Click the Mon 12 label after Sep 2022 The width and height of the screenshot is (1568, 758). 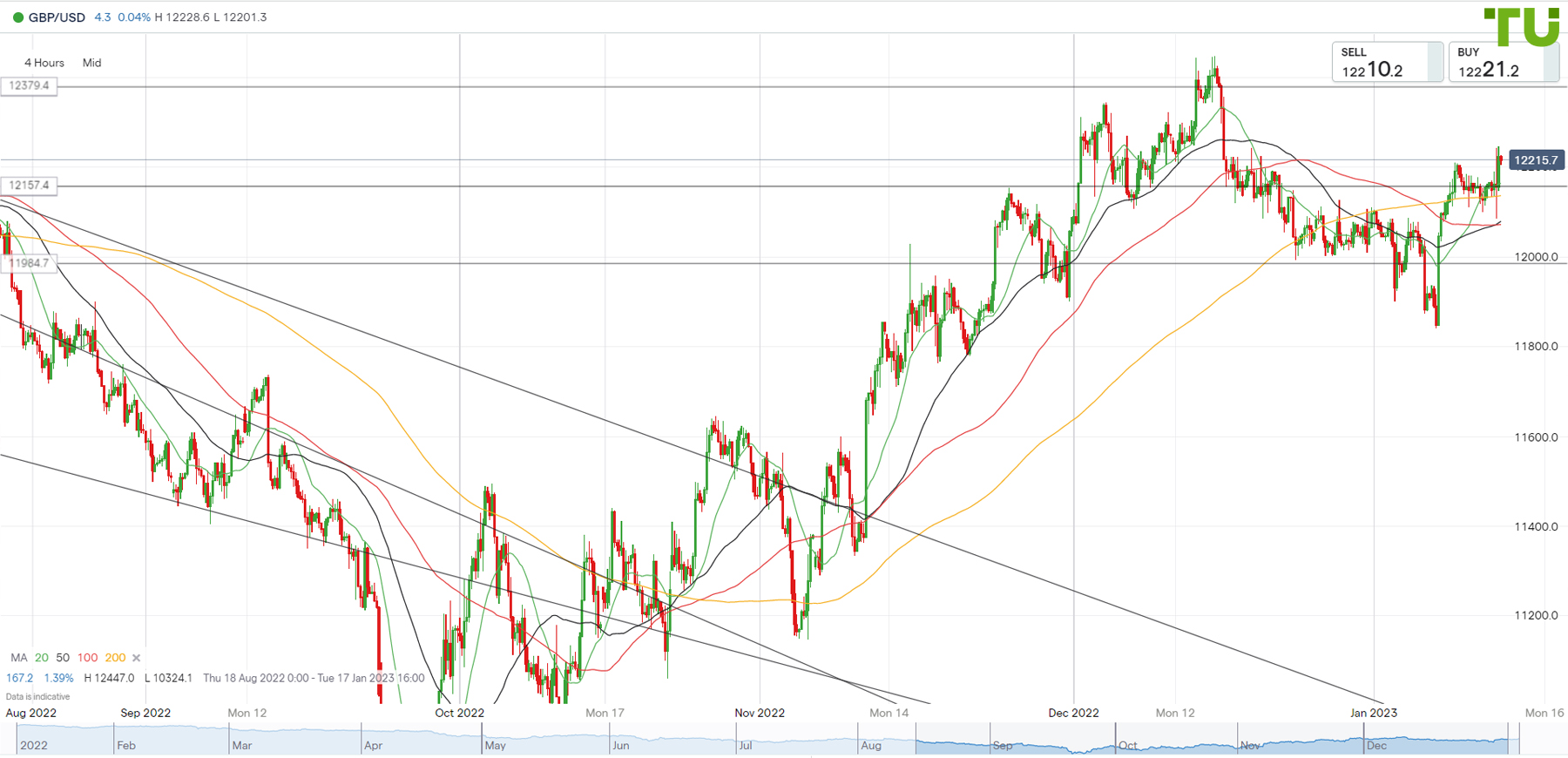point(247,713)
